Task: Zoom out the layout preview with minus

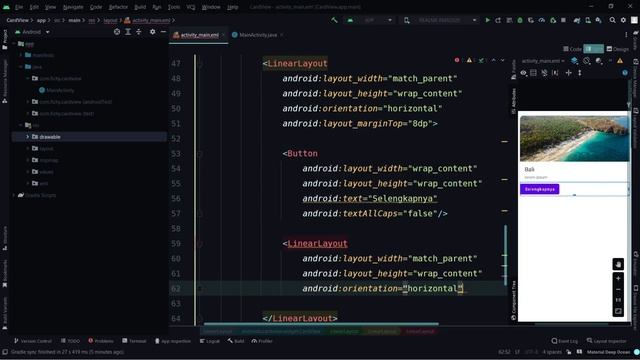Action: coord(618,289)
